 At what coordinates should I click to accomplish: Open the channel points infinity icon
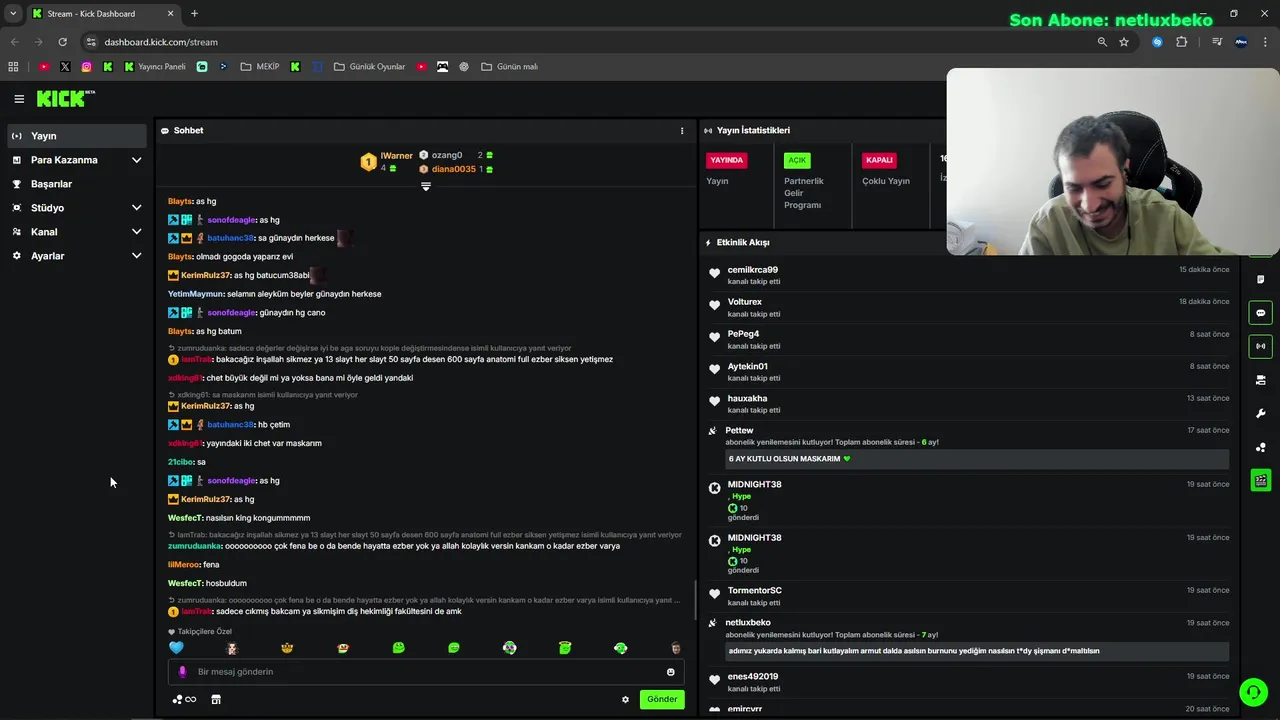click(184, 700)
